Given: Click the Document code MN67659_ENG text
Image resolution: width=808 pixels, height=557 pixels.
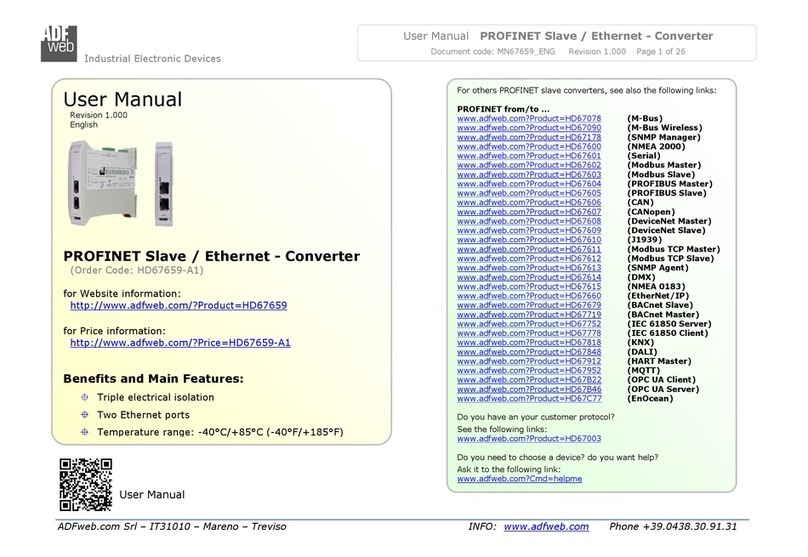Looking at the screenshot, I should point(493,52).
